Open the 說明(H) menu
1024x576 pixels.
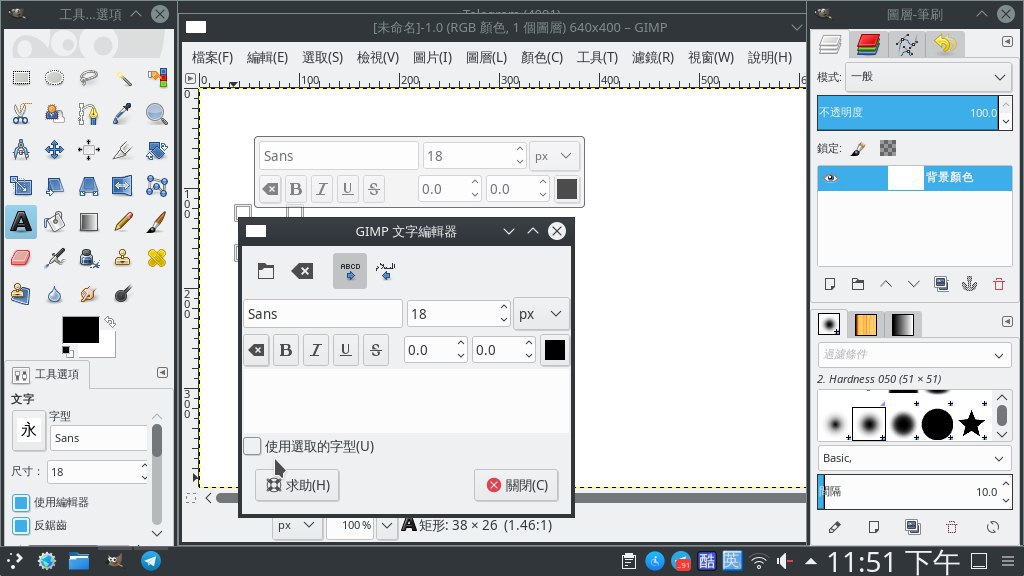click(770, 57)
